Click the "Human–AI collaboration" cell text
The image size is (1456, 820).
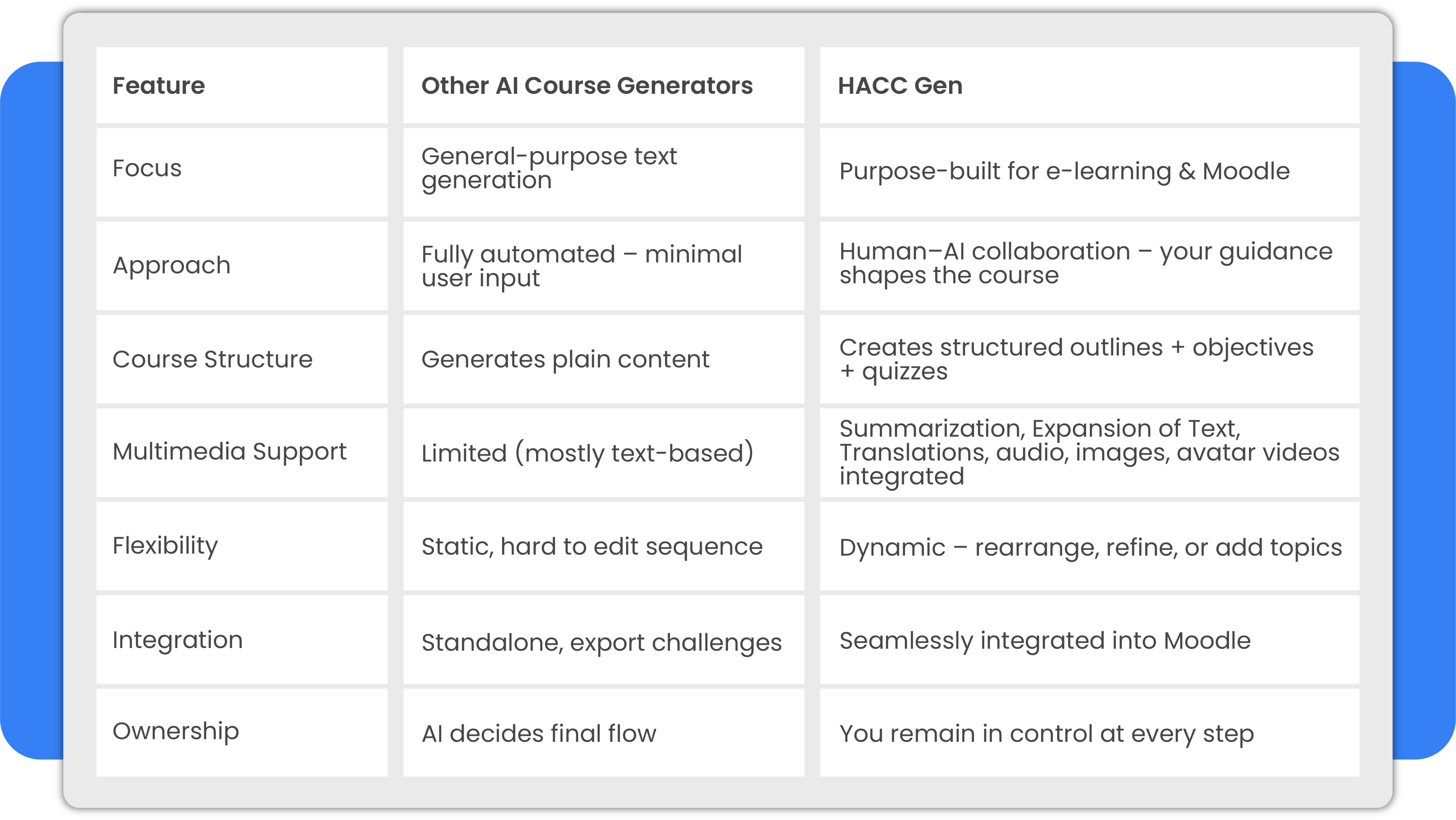tap(1085, 263)
